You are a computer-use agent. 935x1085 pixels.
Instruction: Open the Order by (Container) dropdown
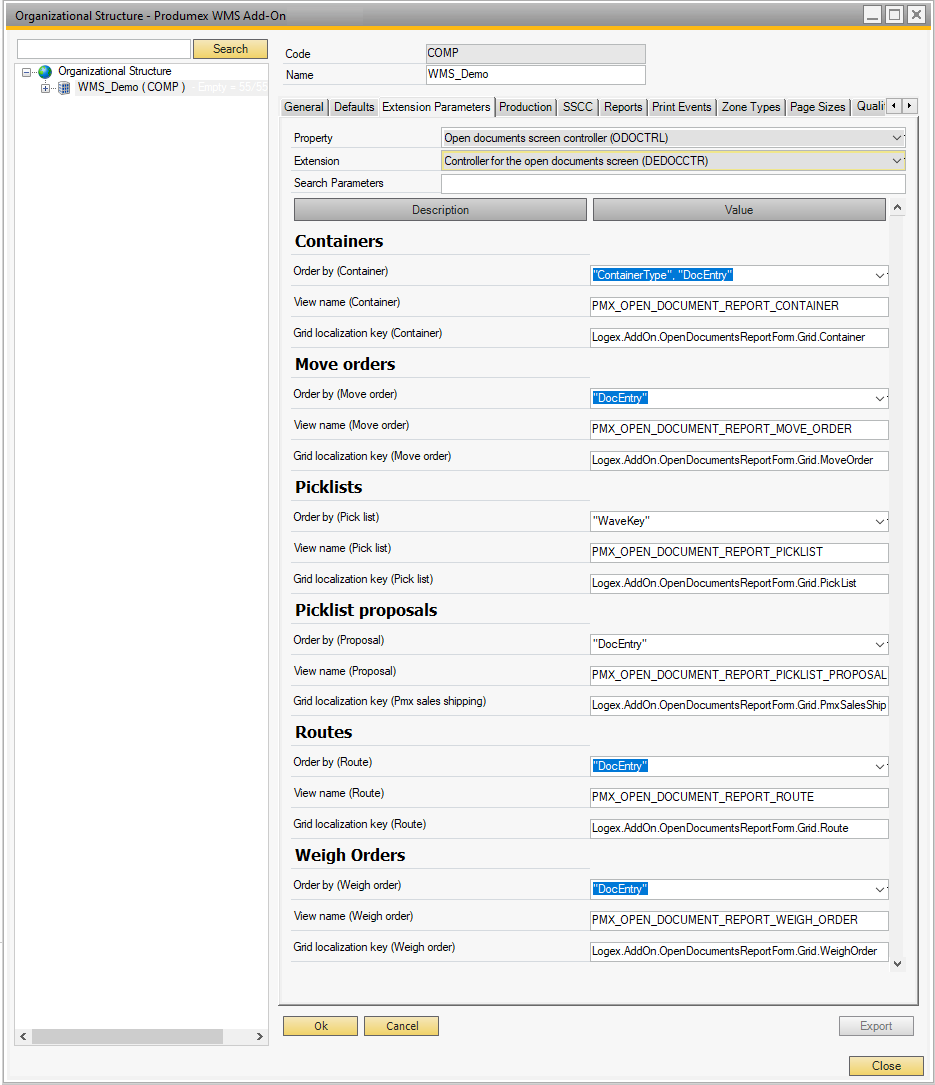[x=879, y=275]
